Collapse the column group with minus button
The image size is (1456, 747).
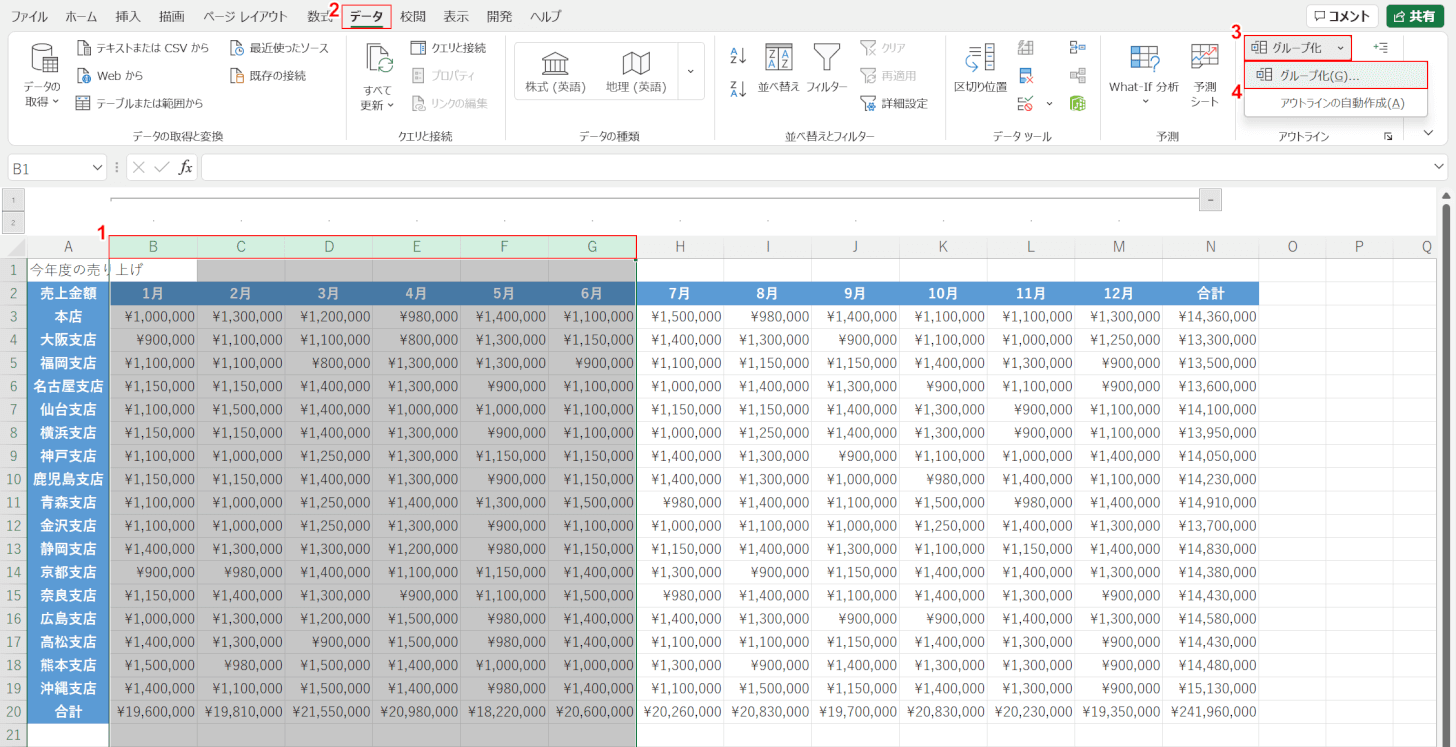click(x=1210, y=200)
